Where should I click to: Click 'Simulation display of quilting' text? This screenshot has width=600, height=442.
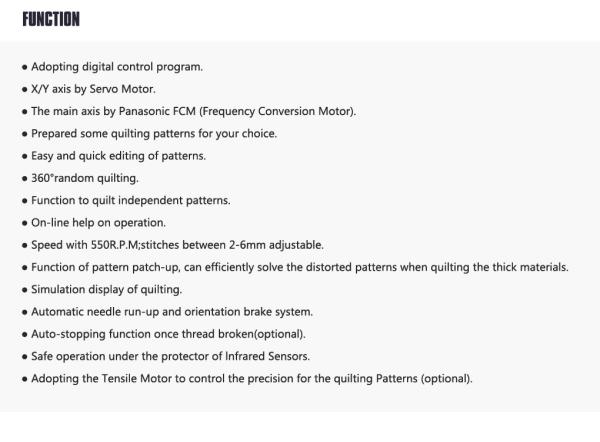click(x=106, y=290)
